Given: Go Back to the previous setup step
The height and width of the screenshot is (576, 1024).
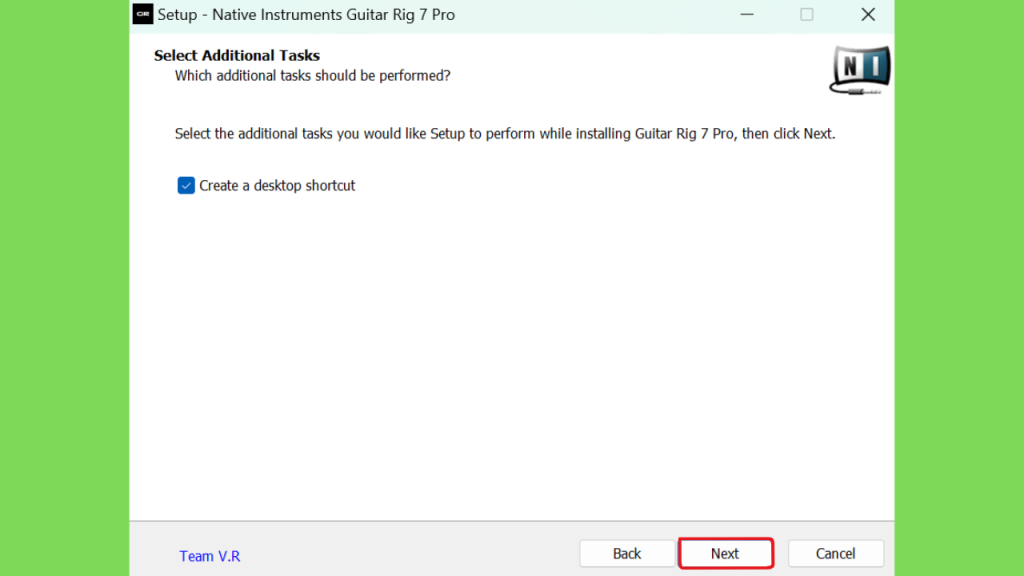Looking at the screenshot, I should click(x=627, y=553).
